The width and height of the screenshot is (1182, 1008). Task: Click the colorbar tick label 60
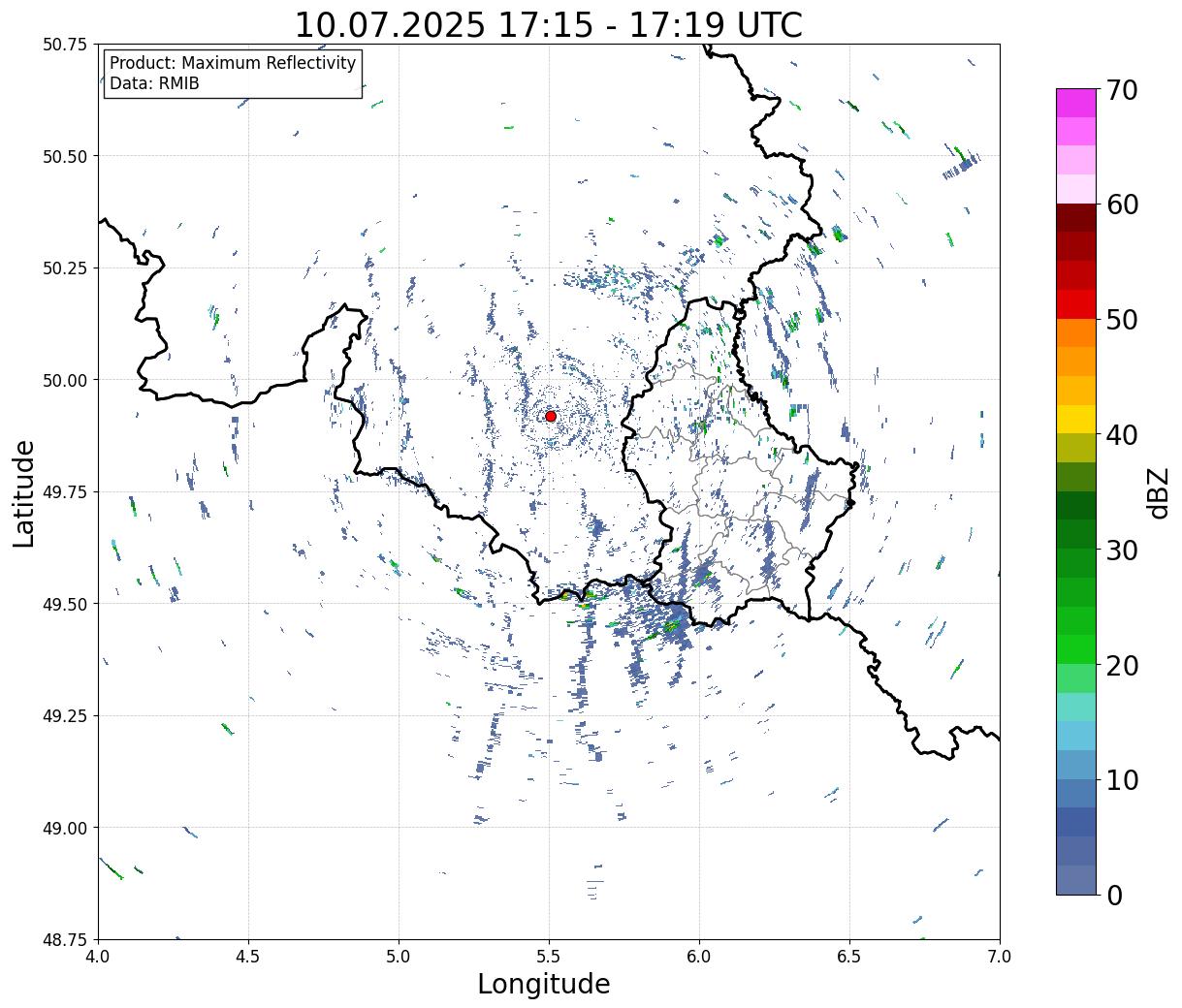pyautogui.click(x=1121, y=205)
